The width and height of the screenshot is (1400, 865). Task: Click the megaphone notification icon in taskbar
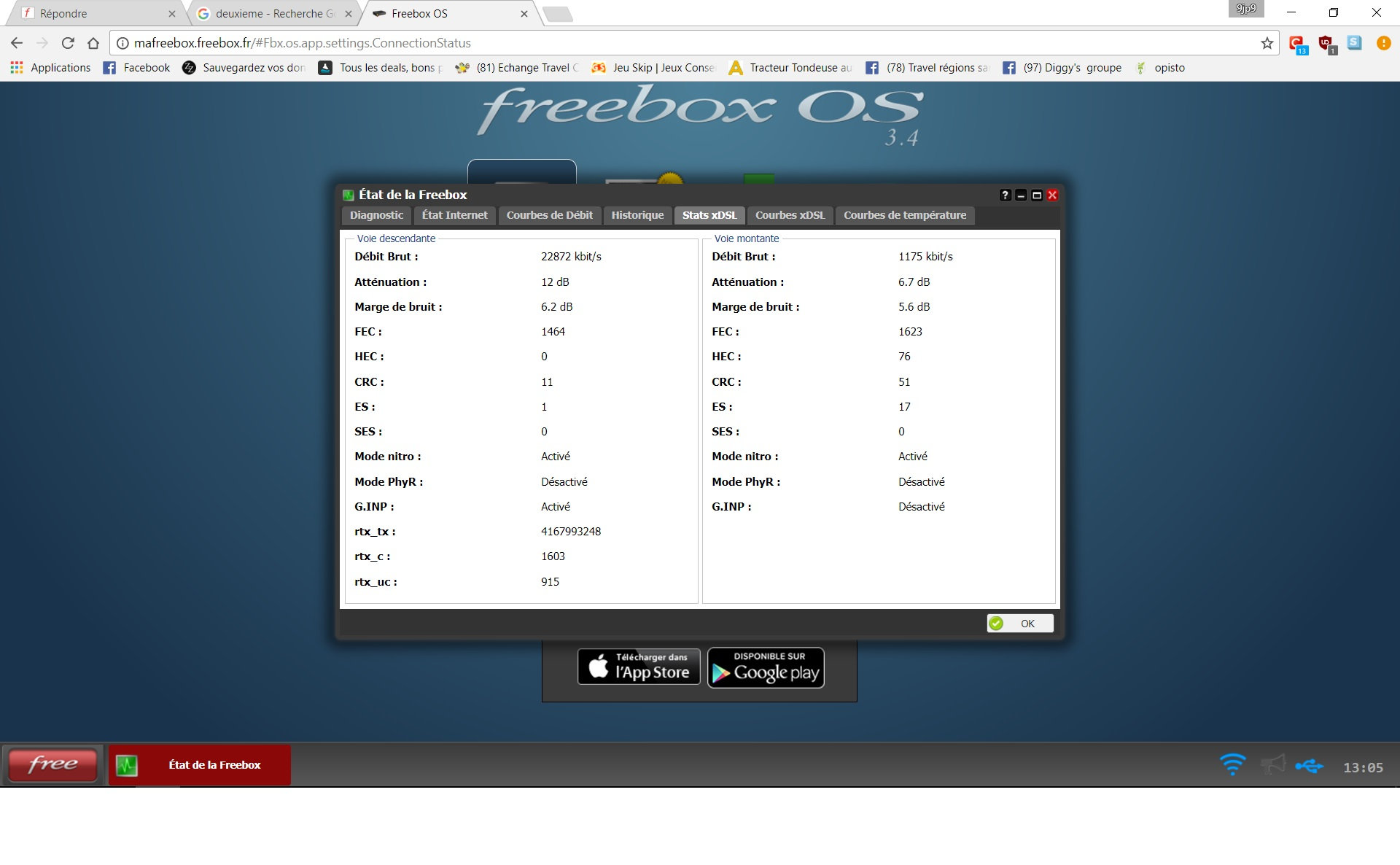[x=1273, y=764]
